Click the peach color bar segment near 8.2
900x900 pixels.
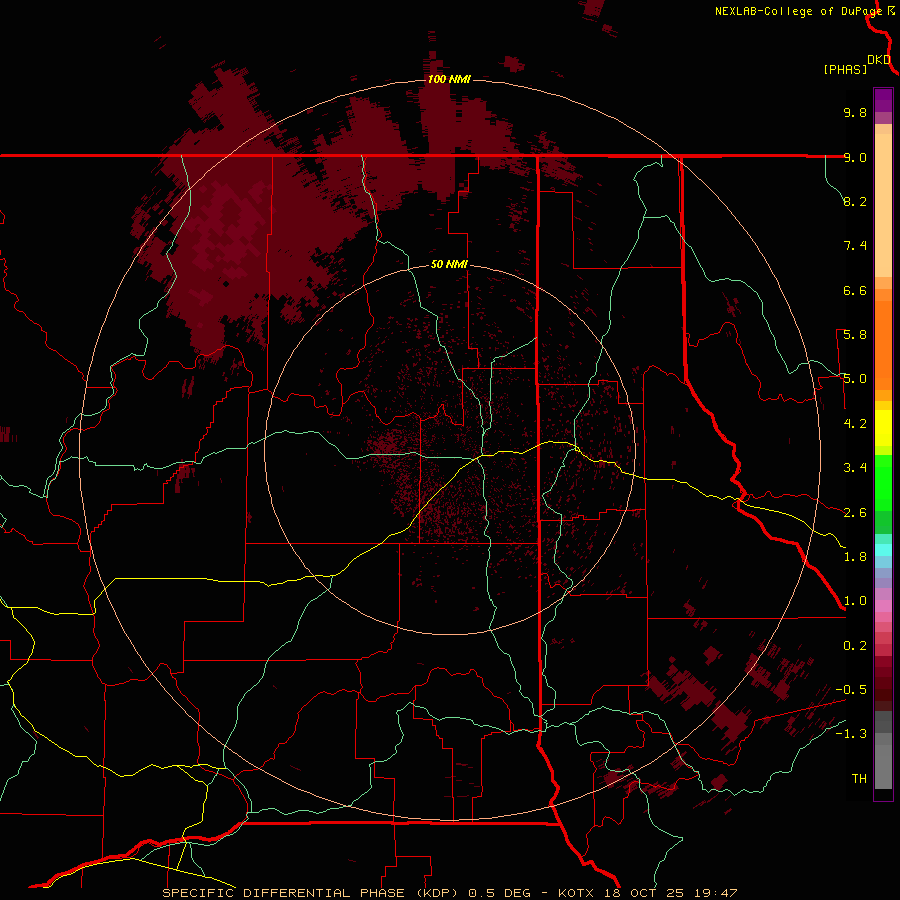click(883, 205)
